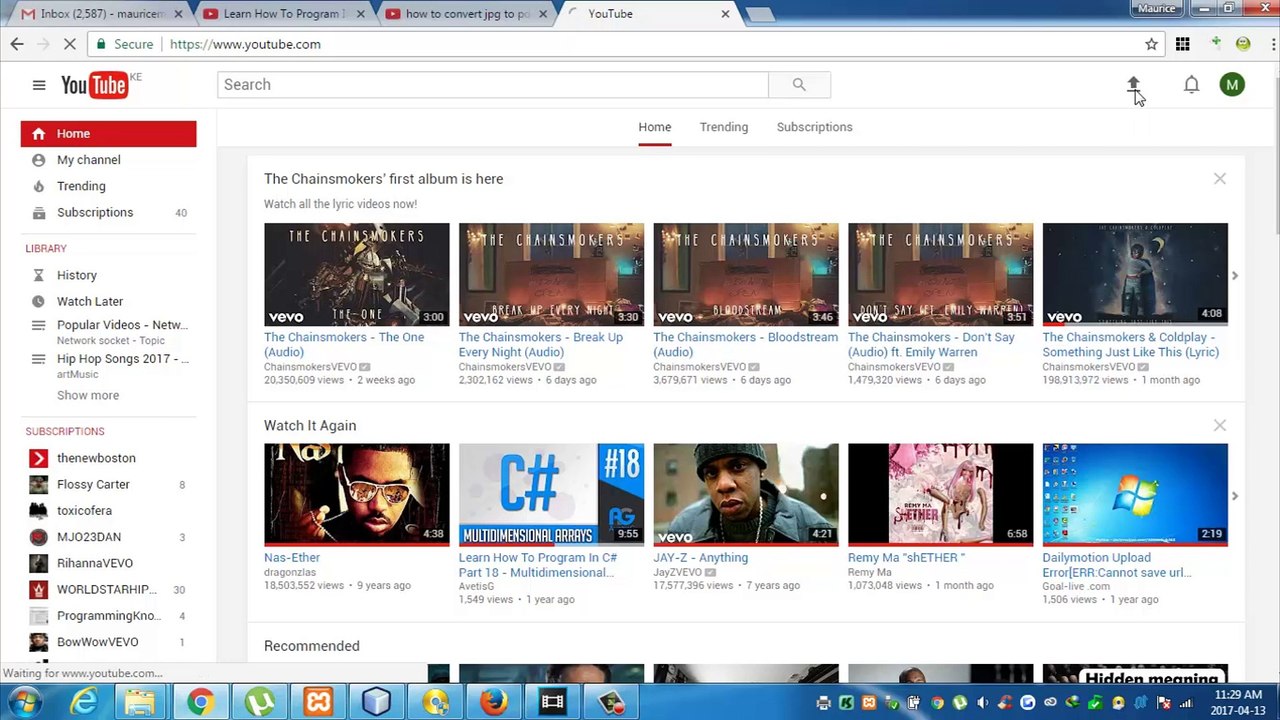The image size is (1280, 720).
Task: Open File Explorer from the taskbar
Action: click(x=142, y=703)
